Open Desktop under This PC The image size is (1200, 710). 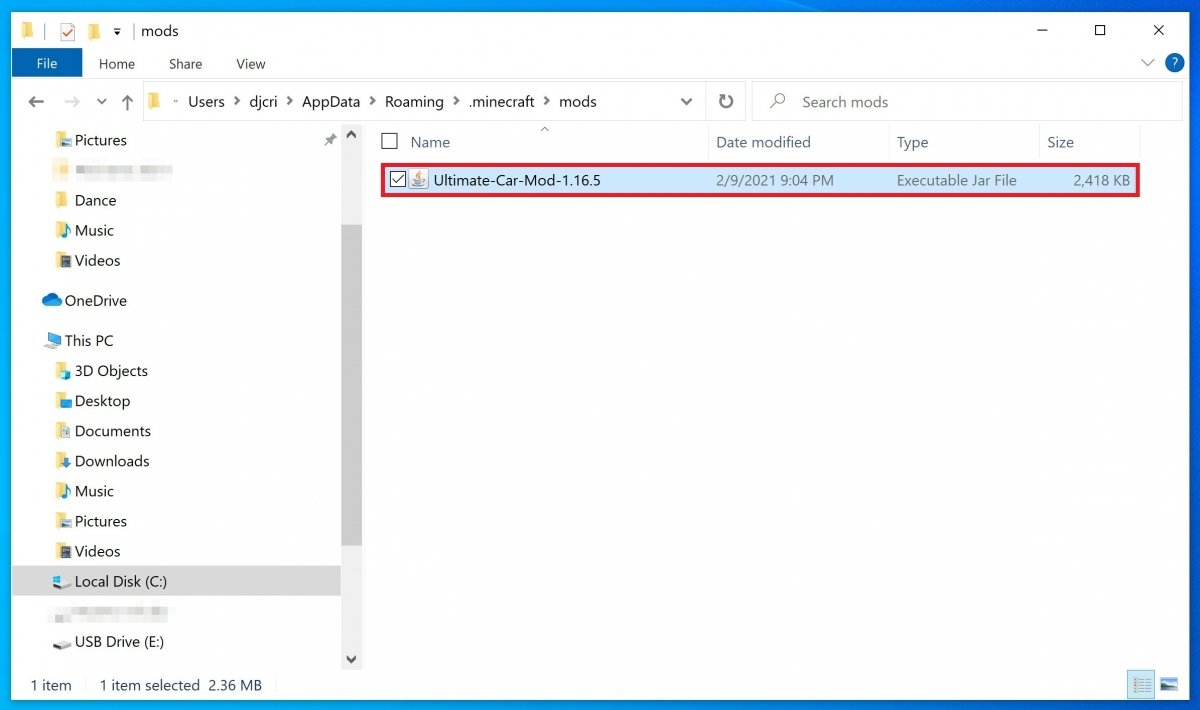[102, 400]
